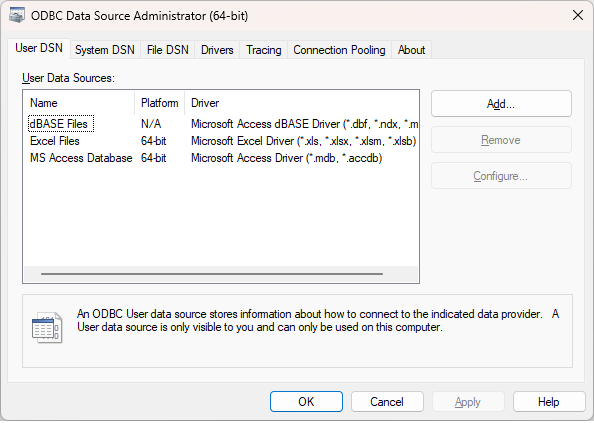Click the horizontal scrollbar in data sources list

point(212,273)
